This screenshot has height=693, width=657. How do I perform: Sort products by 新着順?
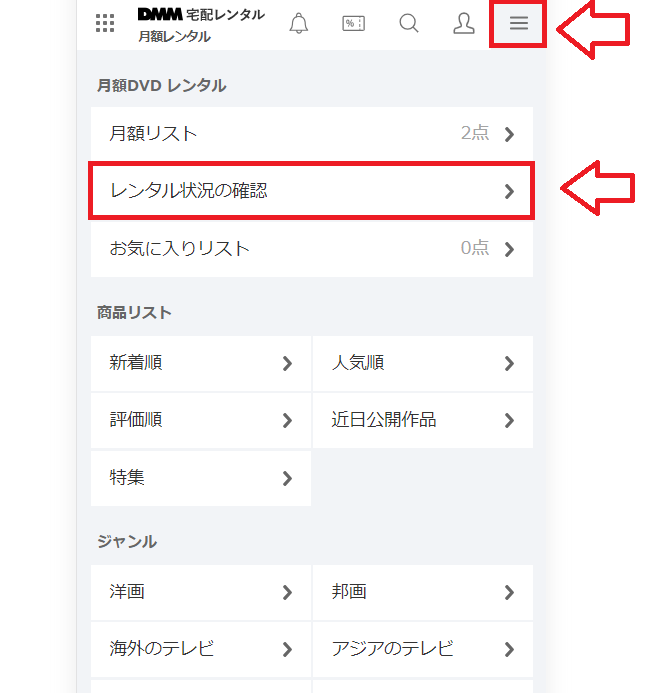[201, 363]
